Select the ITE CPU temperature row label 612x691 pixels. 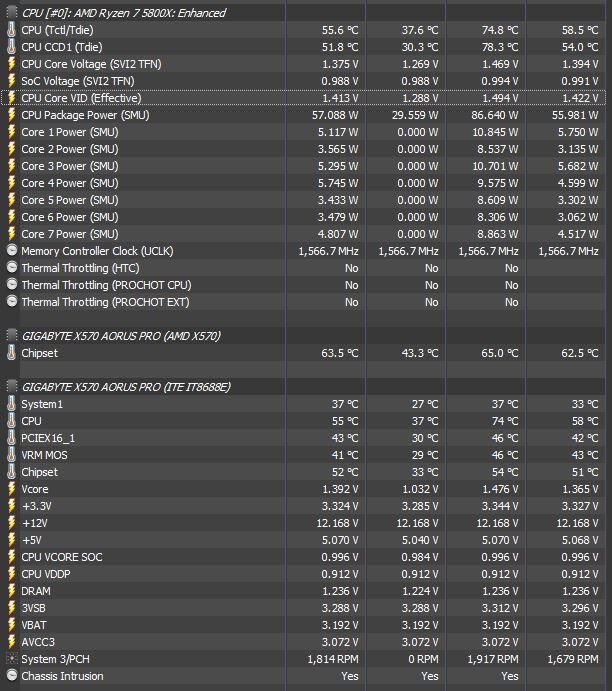(x=31, y=421)
